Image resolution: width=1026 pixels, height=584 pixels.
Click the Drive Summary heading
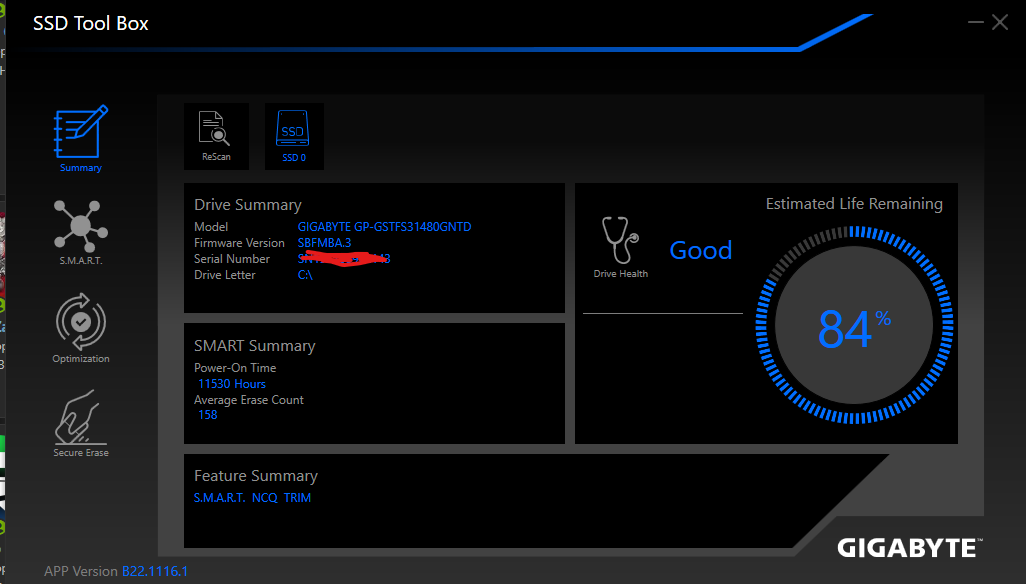[247, 205]
